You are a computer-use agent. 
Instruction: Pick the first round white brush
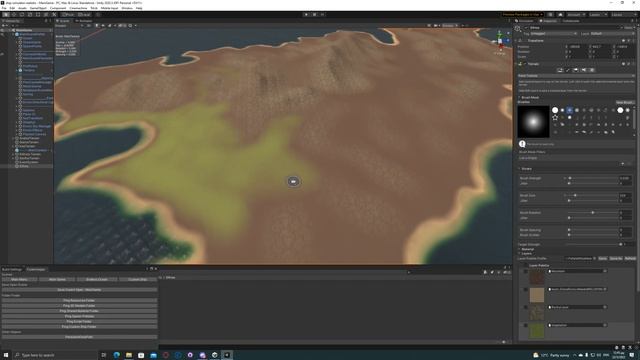pyautogui.click(x=555, y=110)
